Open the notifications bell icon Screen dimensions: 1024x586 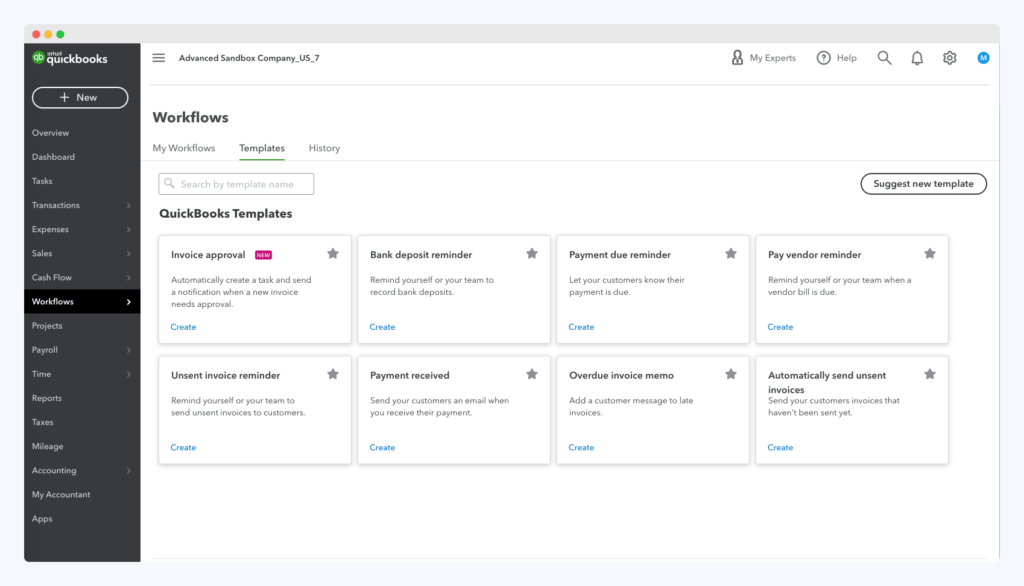(917, 58)
